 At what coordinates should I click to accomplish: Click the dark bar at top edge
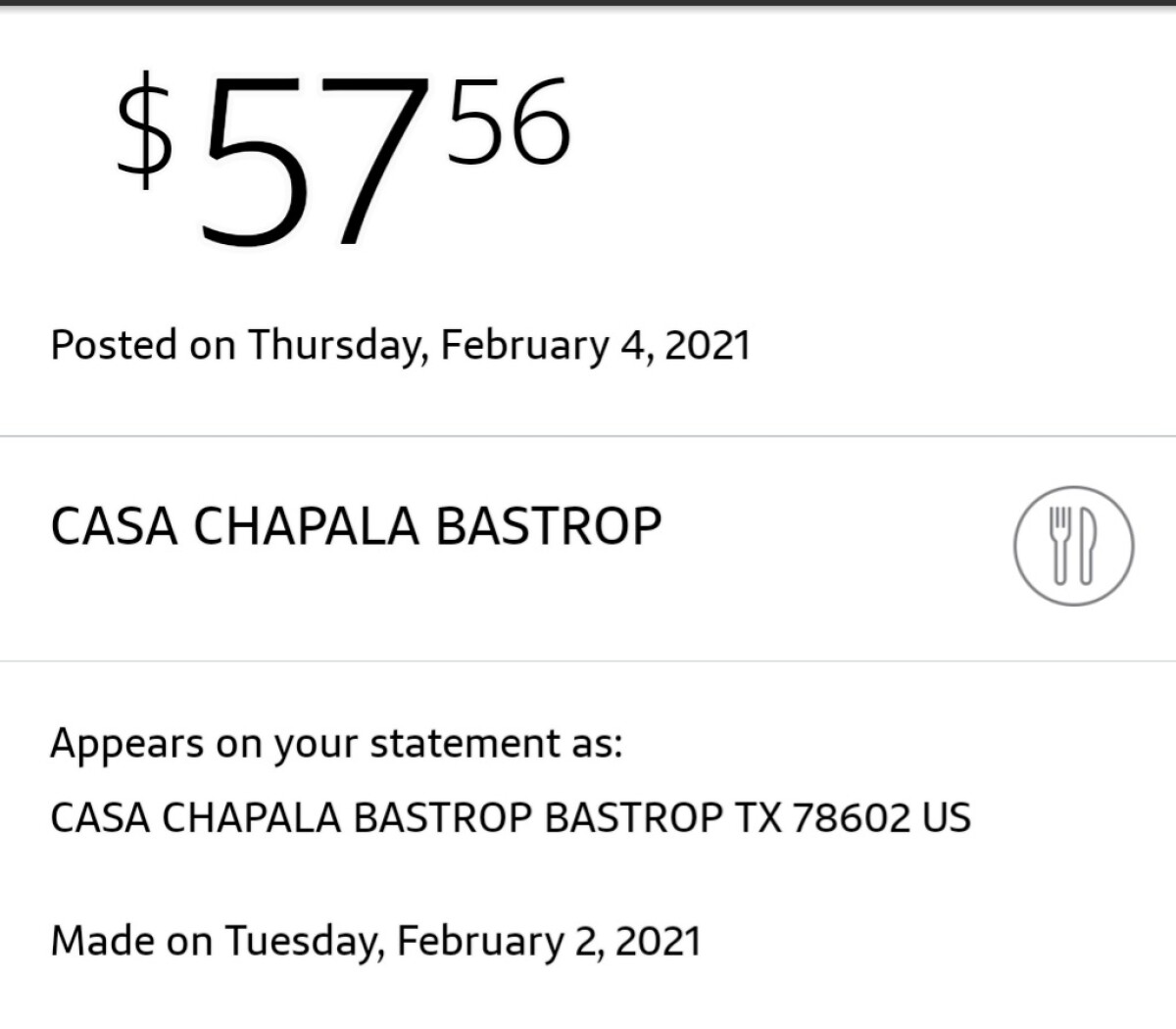pyautogui.click(x=588, y=3)
